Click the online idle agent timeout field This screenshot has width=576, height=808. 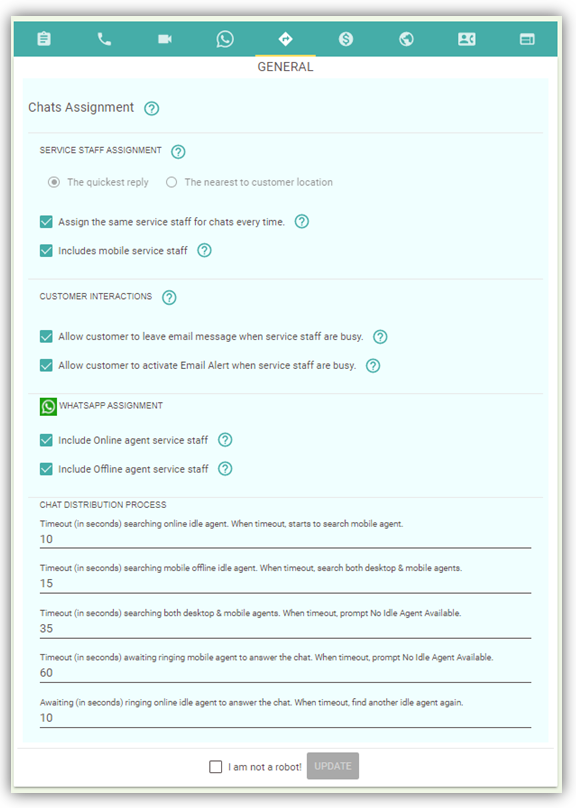pos(285,540)
